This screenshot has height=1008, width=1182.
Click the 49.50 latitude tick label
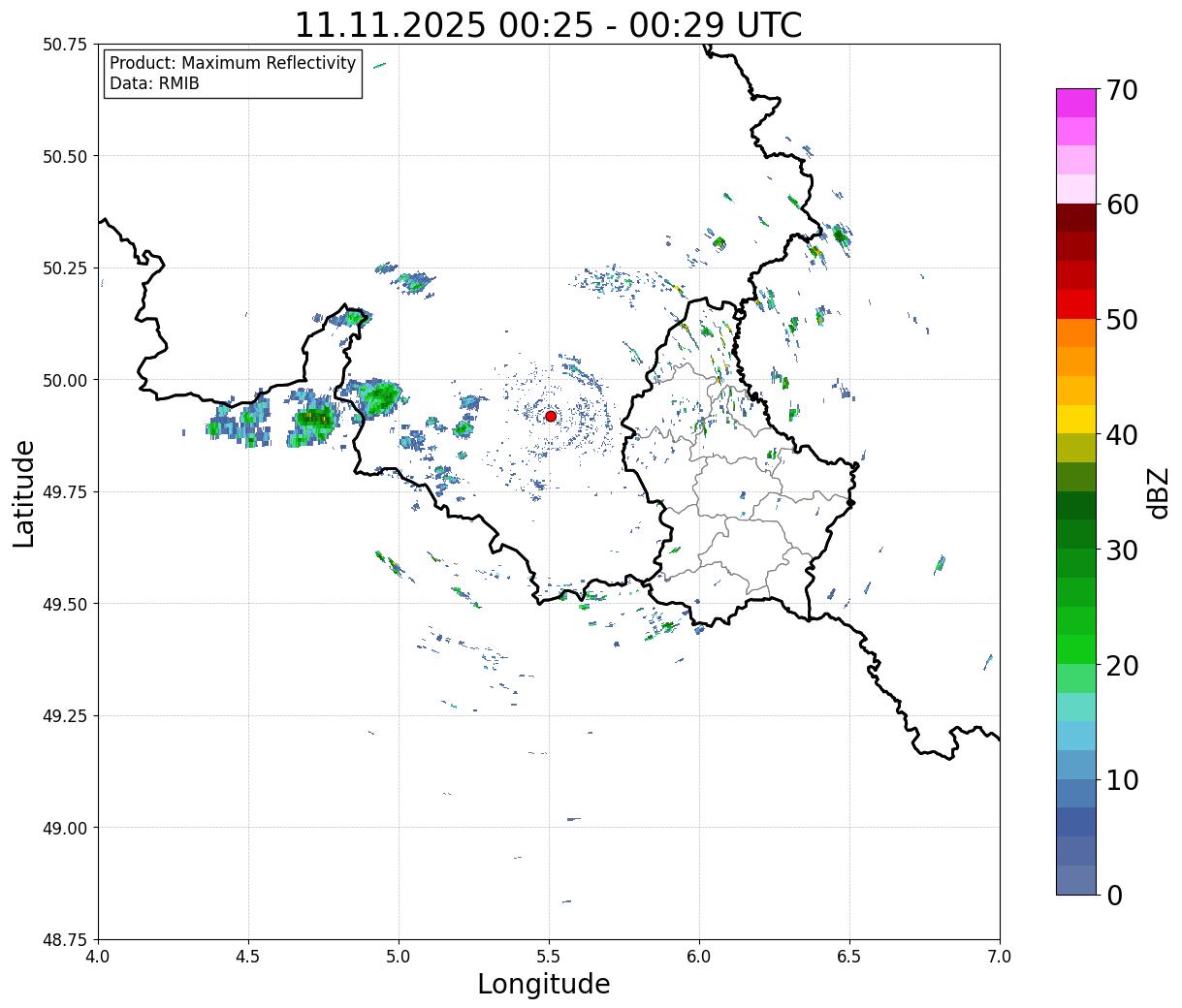(x=65, y=604)
